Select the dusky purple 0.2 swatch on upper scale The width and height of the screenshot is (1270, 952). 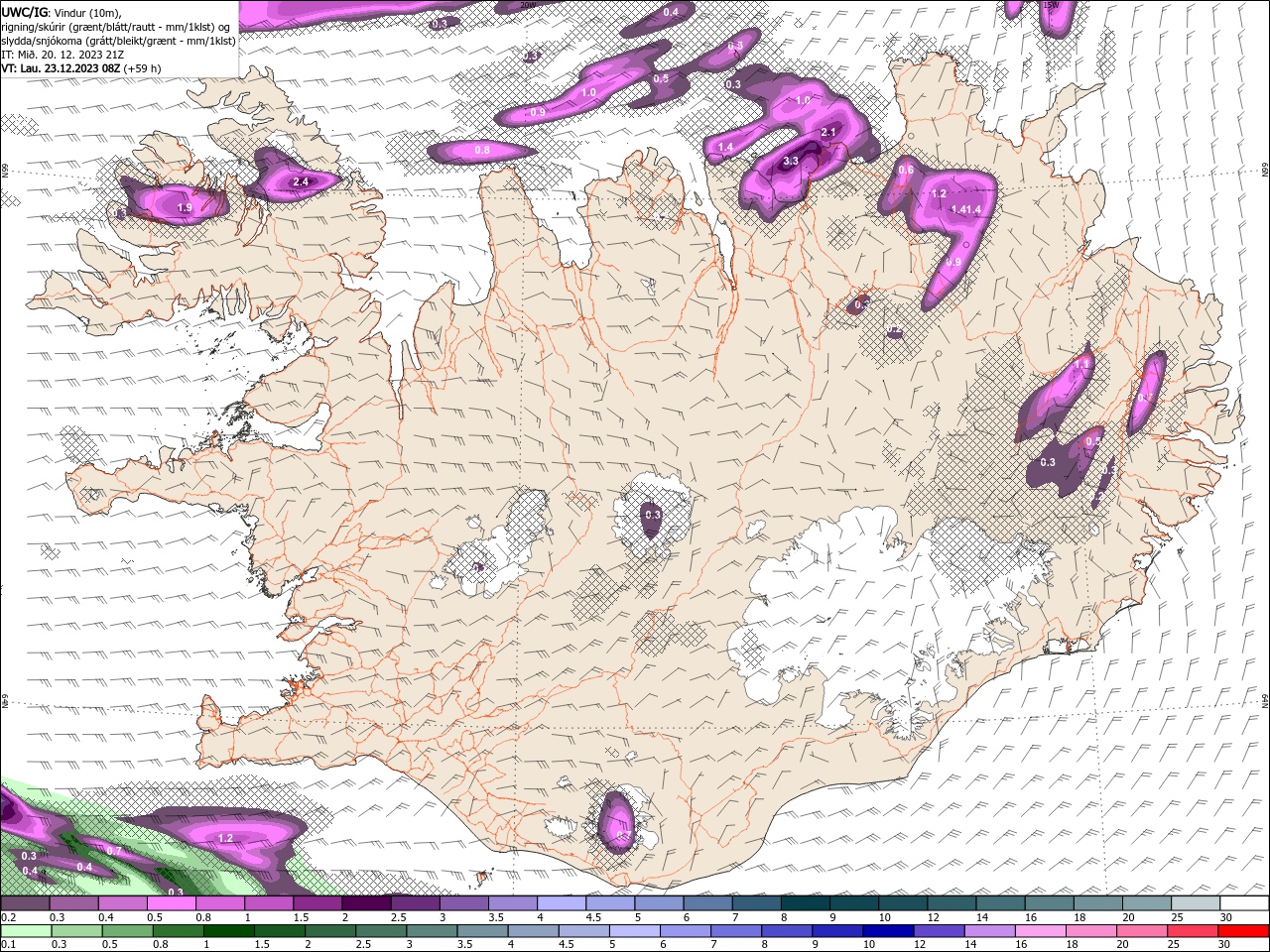click(x=25, y=903)
